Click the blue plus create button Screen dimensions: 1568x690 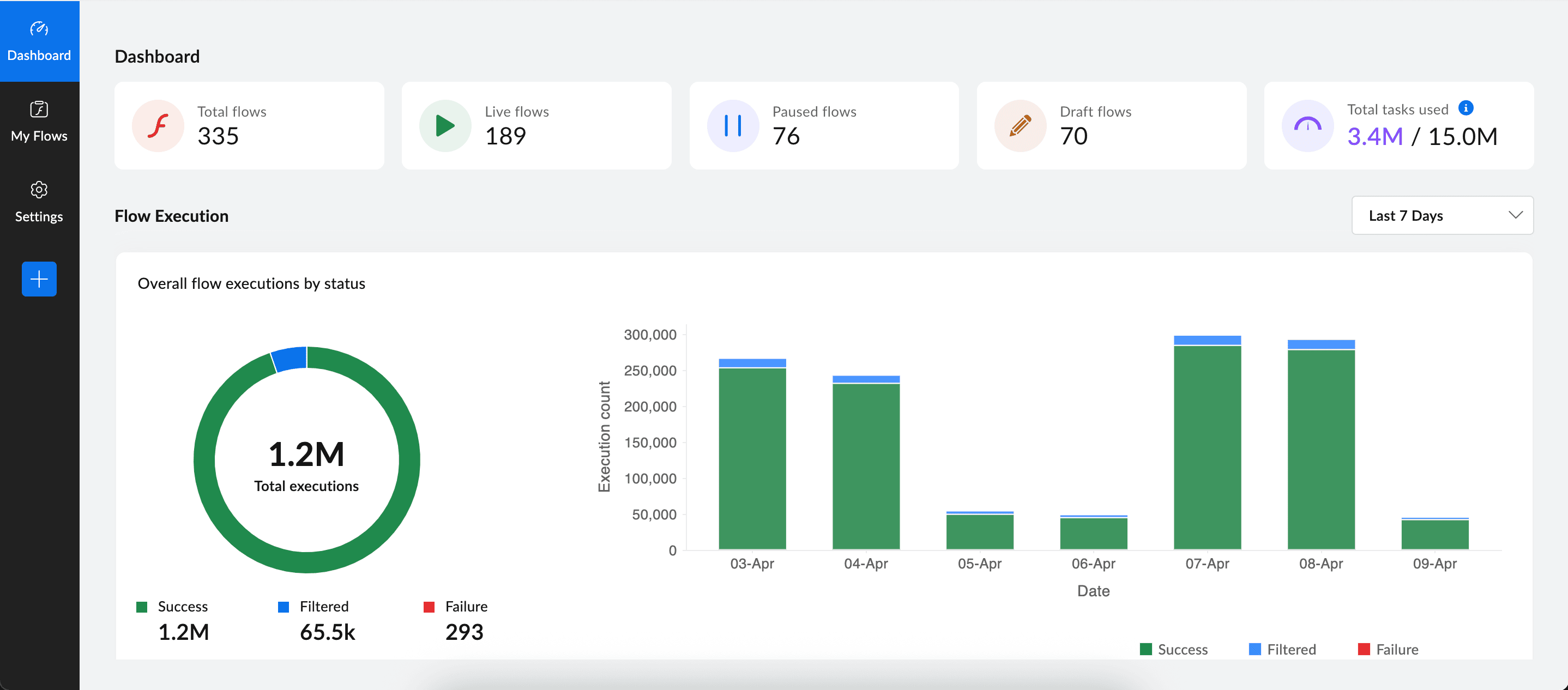tap(39, 279)
